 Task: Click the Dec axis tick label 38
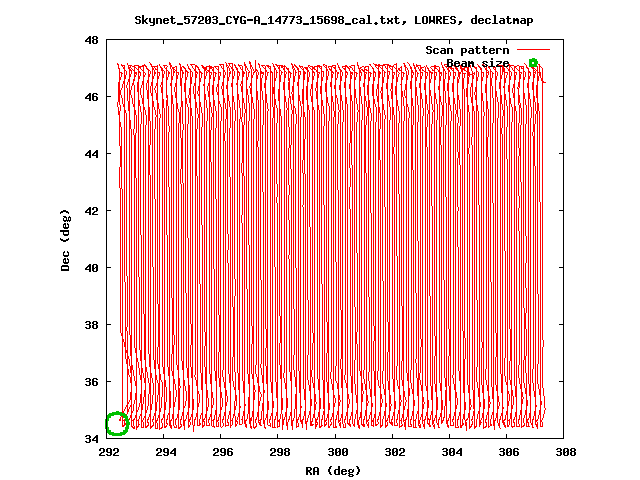[91, 325]
